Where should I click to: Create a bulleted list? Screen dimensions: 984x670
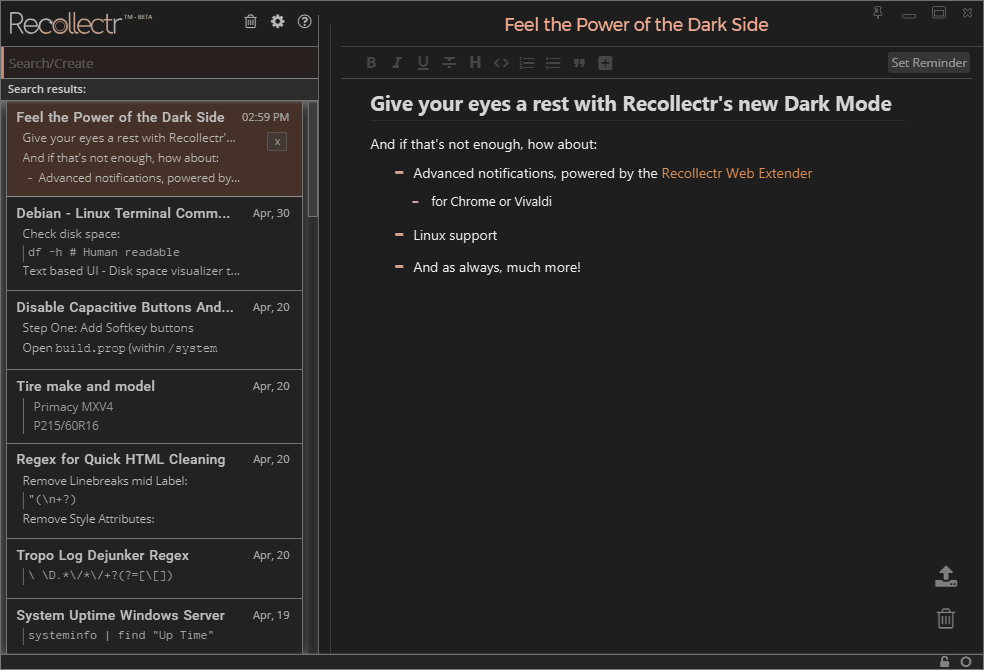click(x=553, y=63)
